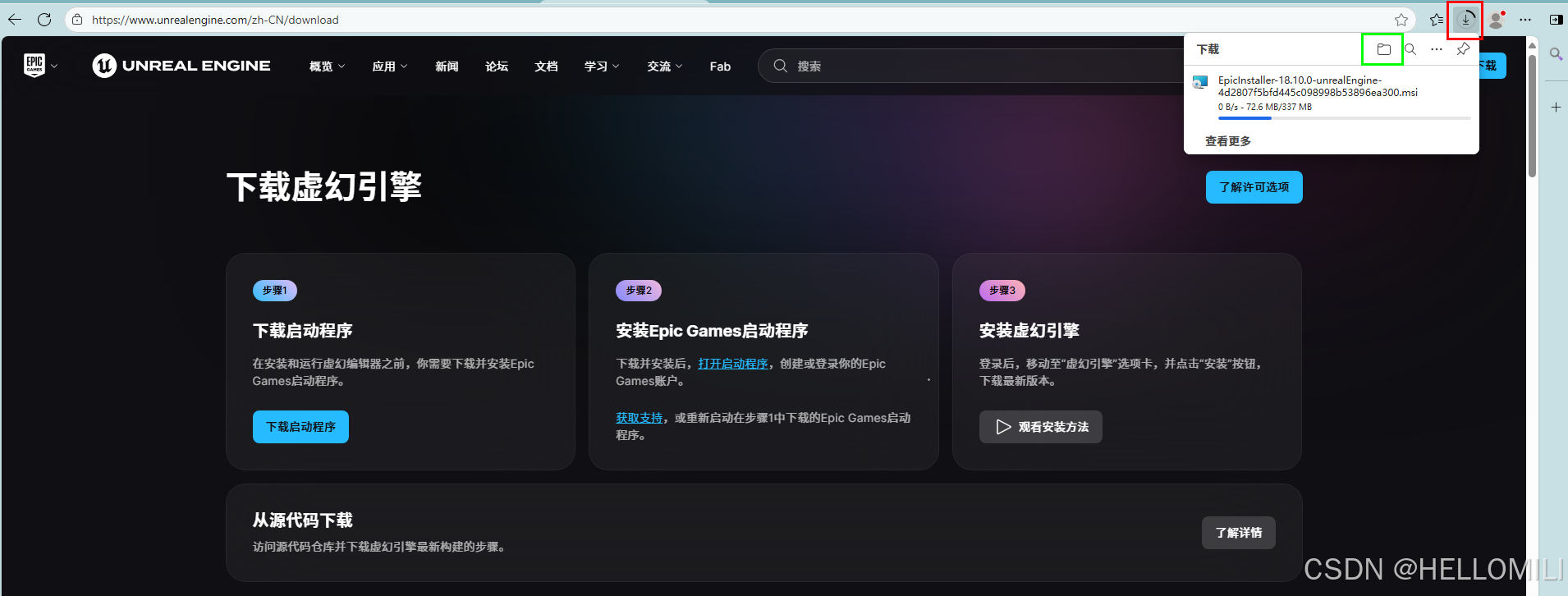Click the 下载启动程序 button

point(300,427)
